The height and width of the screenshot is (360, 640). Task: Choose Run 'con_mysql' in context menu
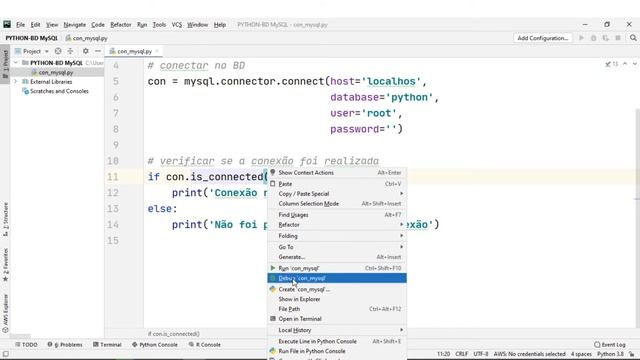(337, 268)
